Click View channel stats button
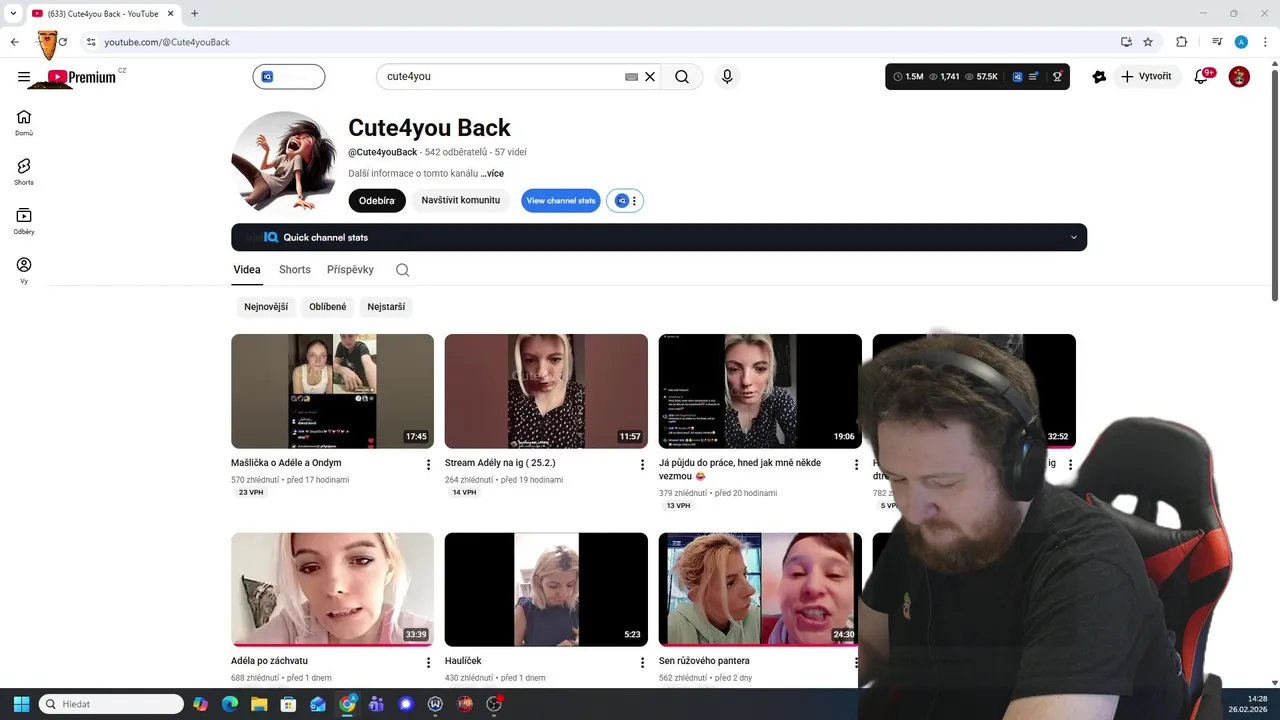 click(x=561, y=201)
